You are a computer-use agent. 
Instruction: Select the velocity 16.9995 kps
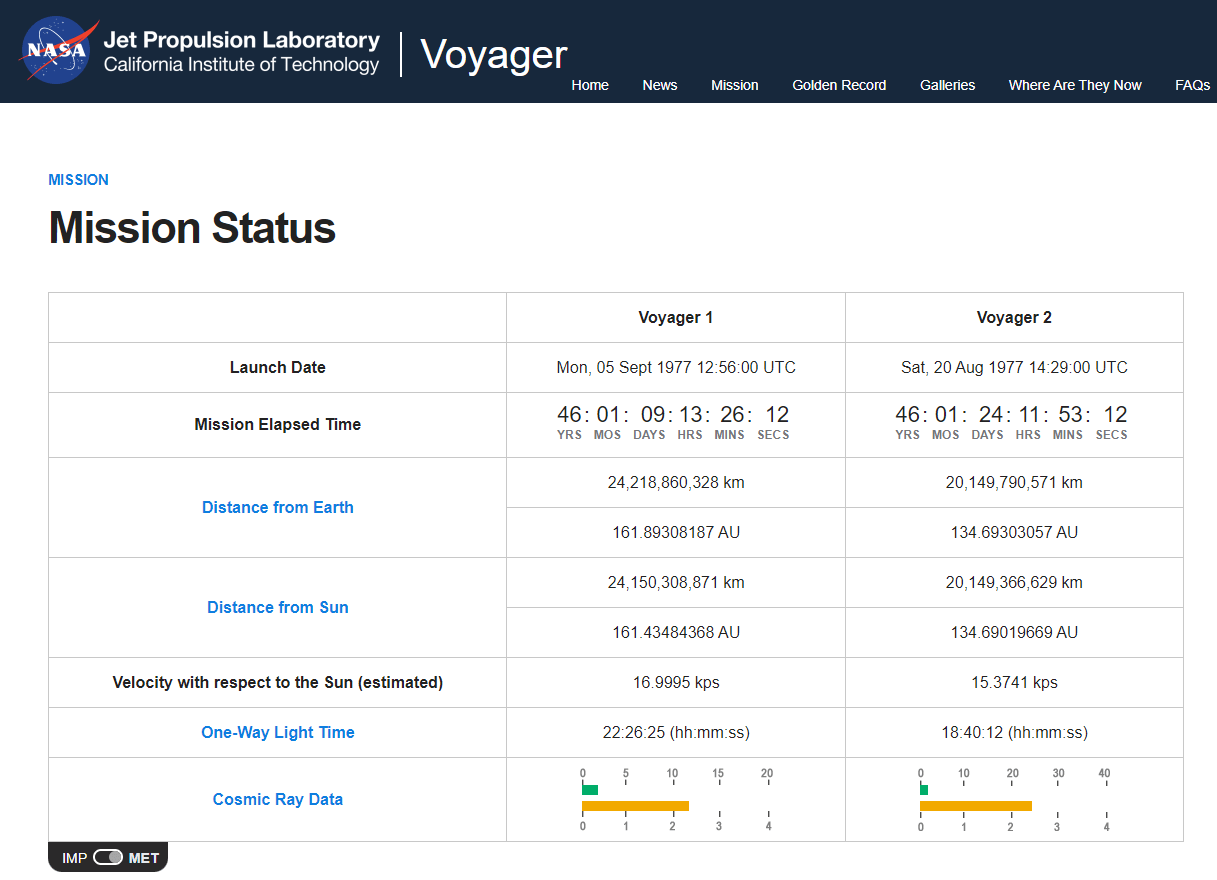[x=676, y=682]
